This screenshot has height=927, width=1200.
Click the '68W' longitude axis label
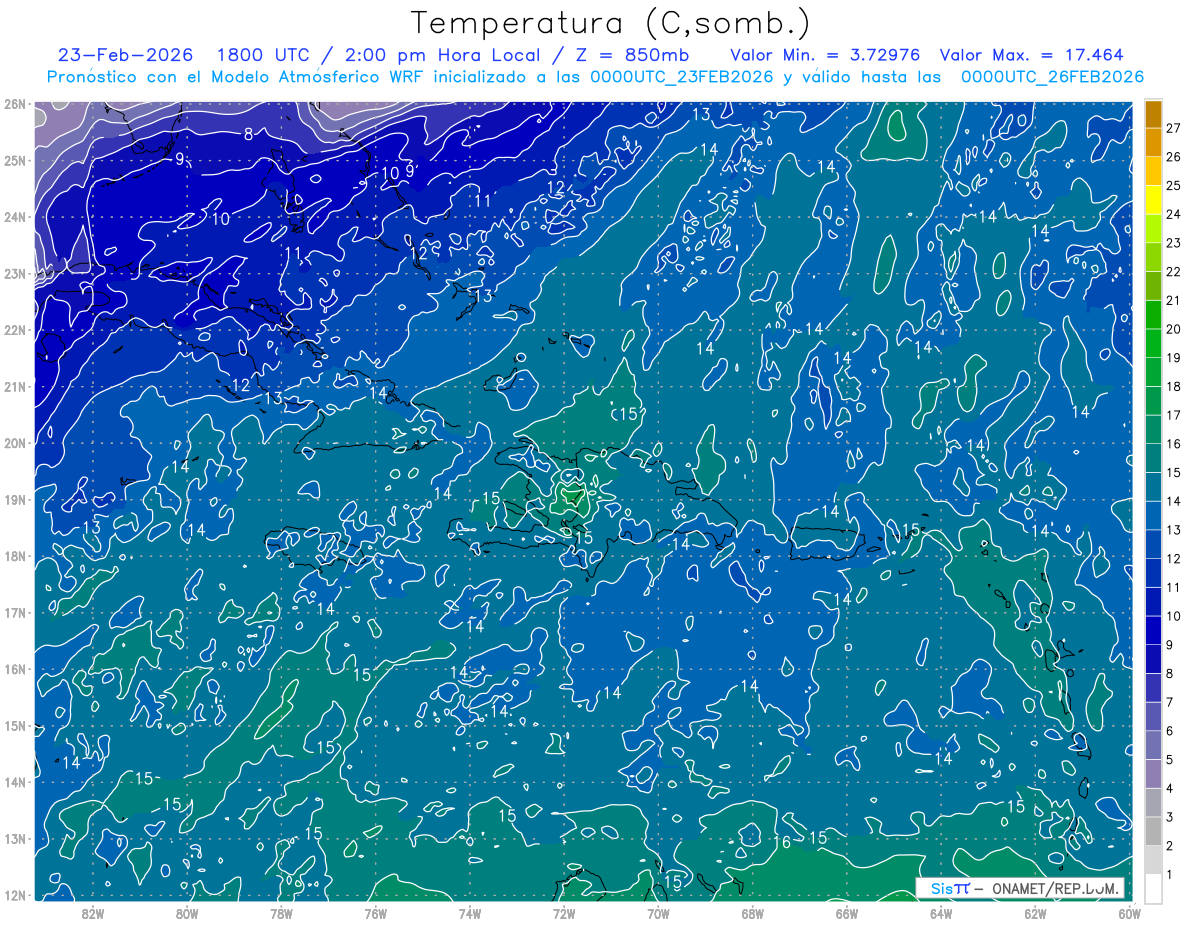(753, 913)
